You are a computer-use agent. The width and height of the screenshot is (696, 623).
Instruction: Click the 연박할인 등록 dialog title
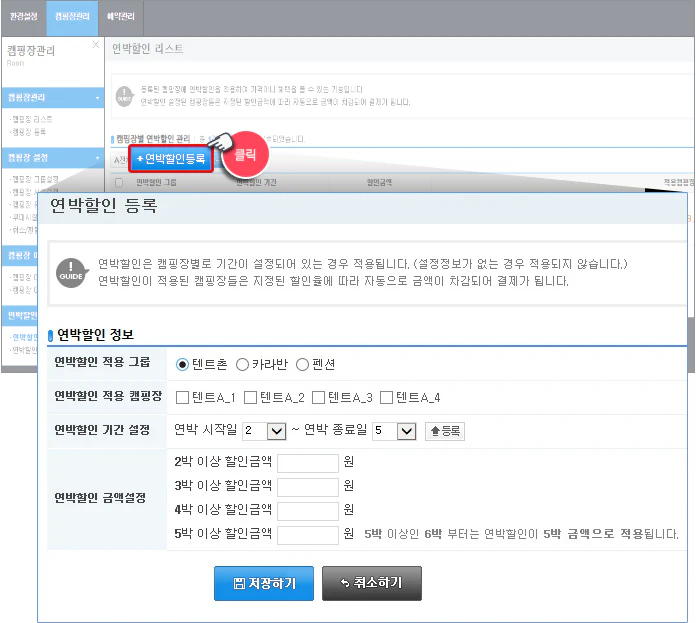[x=103, y=206]
